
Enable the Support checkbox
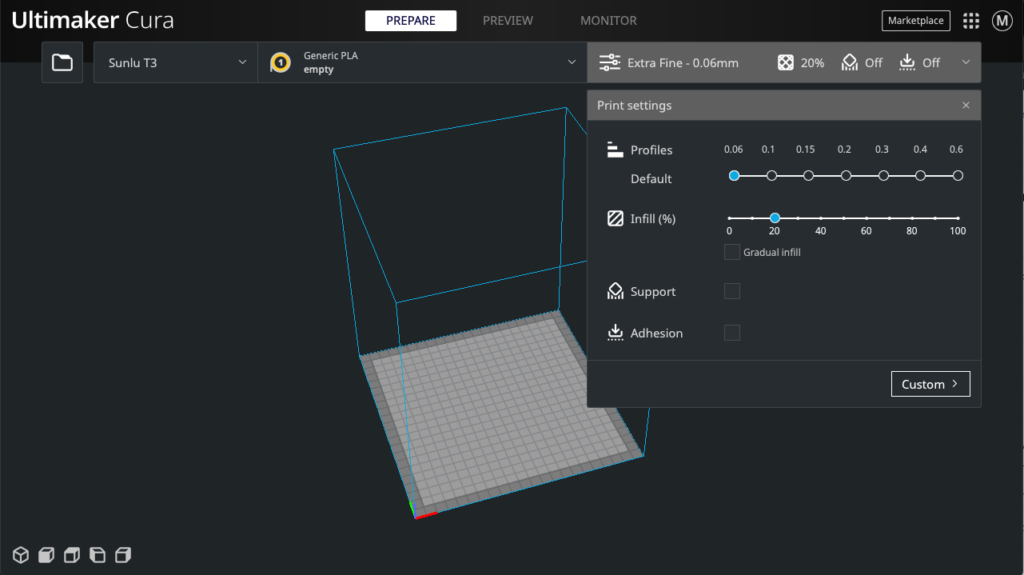(732, 291)
